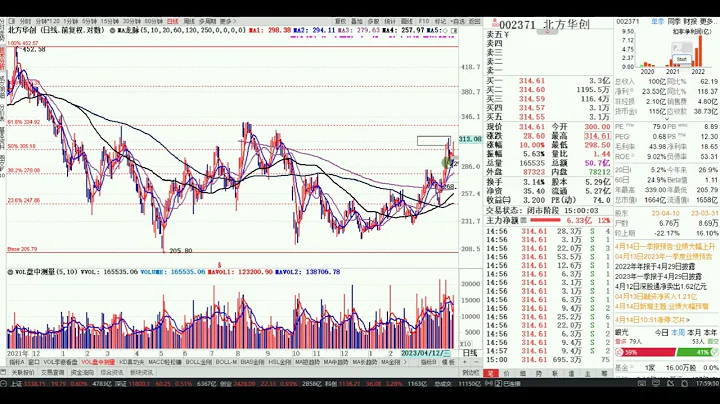Image resolution: width=720 pixels, height=404 pixels.
Task: Select the 财报 tab in the finance panel
Action: point(690,22)
